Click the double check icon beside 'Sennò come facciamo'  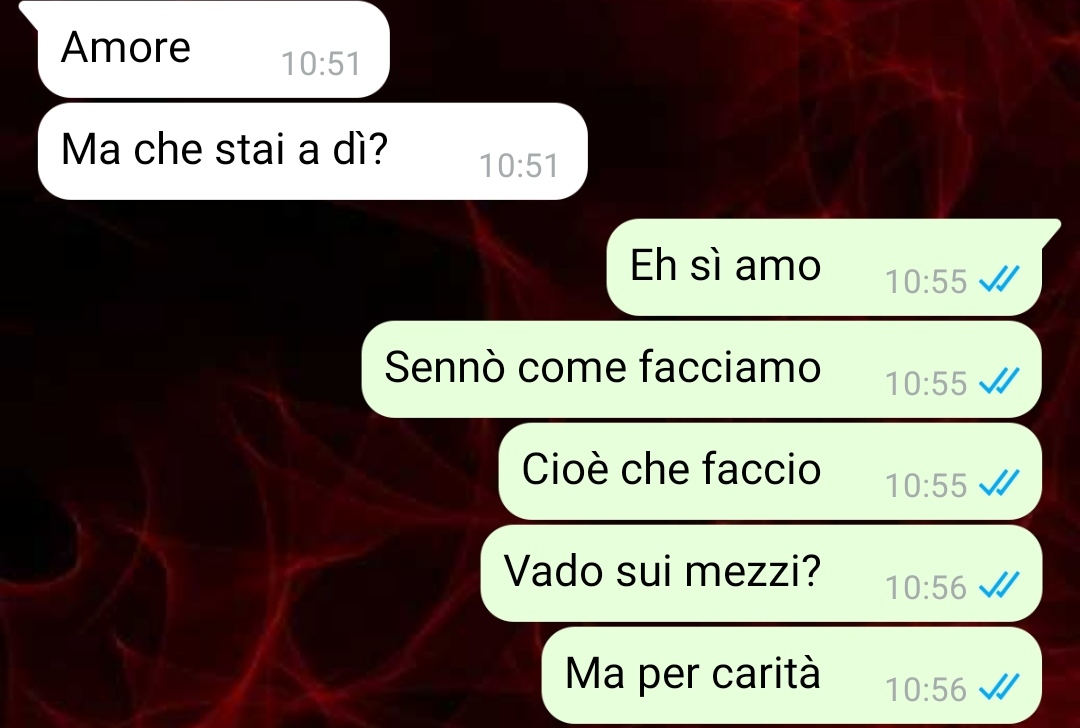tap(999, 382)
